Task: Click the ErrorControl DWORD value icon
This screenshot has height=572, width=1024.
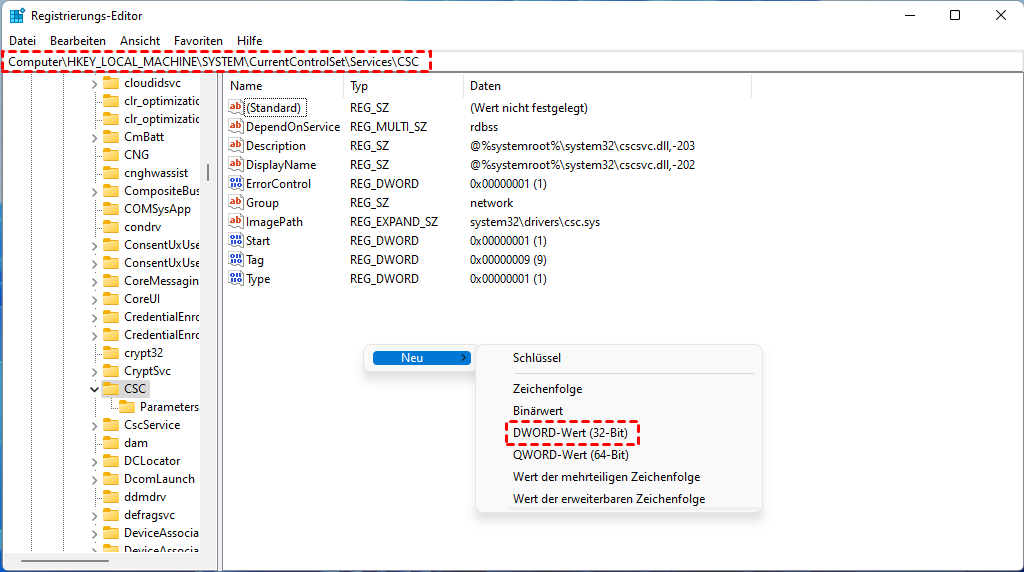Action: click(236, 184)
